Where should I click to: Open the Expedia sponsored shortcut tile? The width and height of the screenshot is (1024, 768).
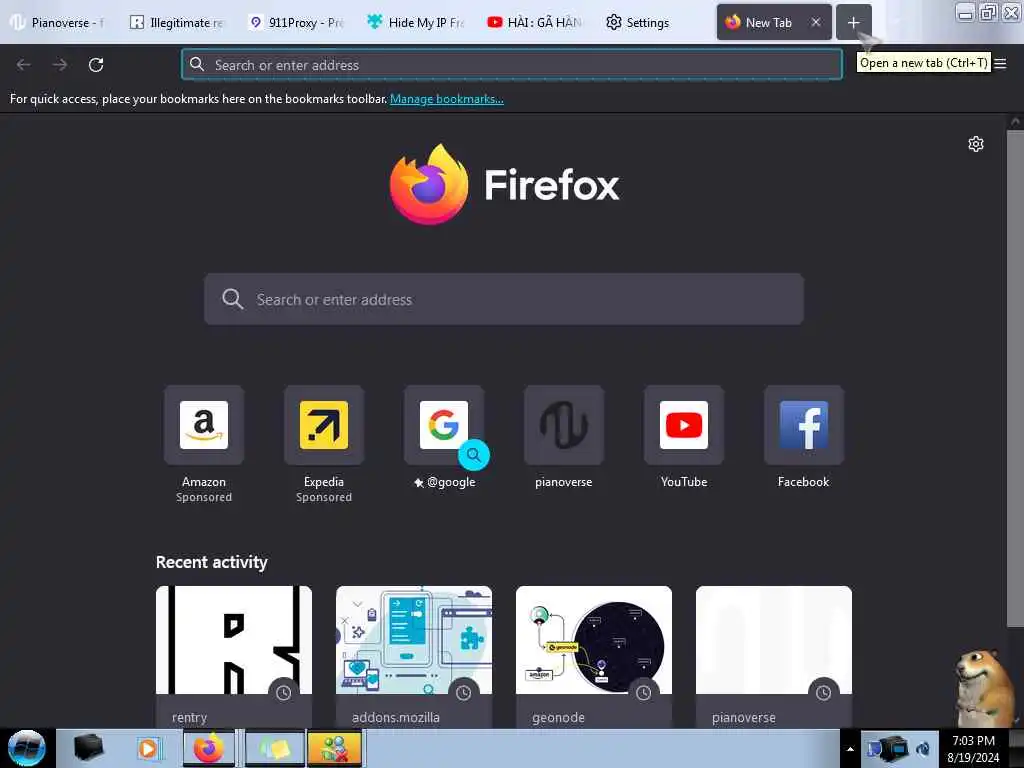coord(324,425)
